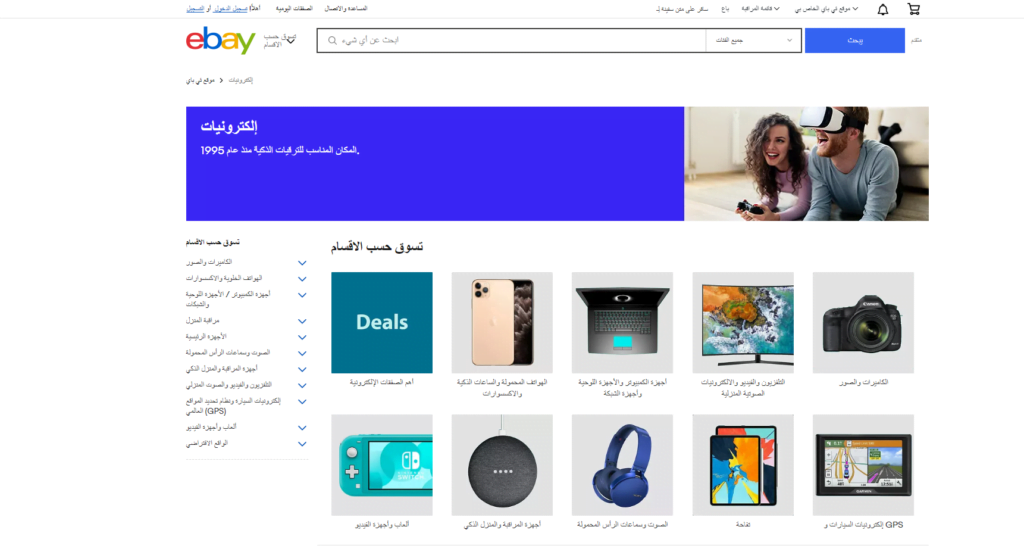This screenshot has height=555, width=1024.
Task: Open the shopping cart icon
Action: 914,9
